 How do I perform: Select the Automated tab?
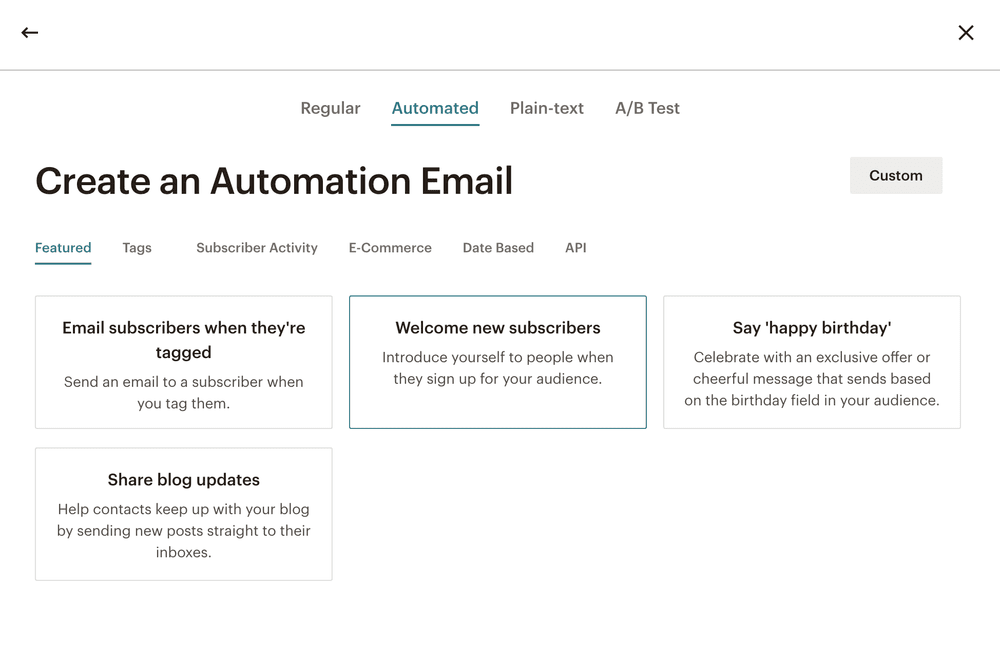point(435,108)
